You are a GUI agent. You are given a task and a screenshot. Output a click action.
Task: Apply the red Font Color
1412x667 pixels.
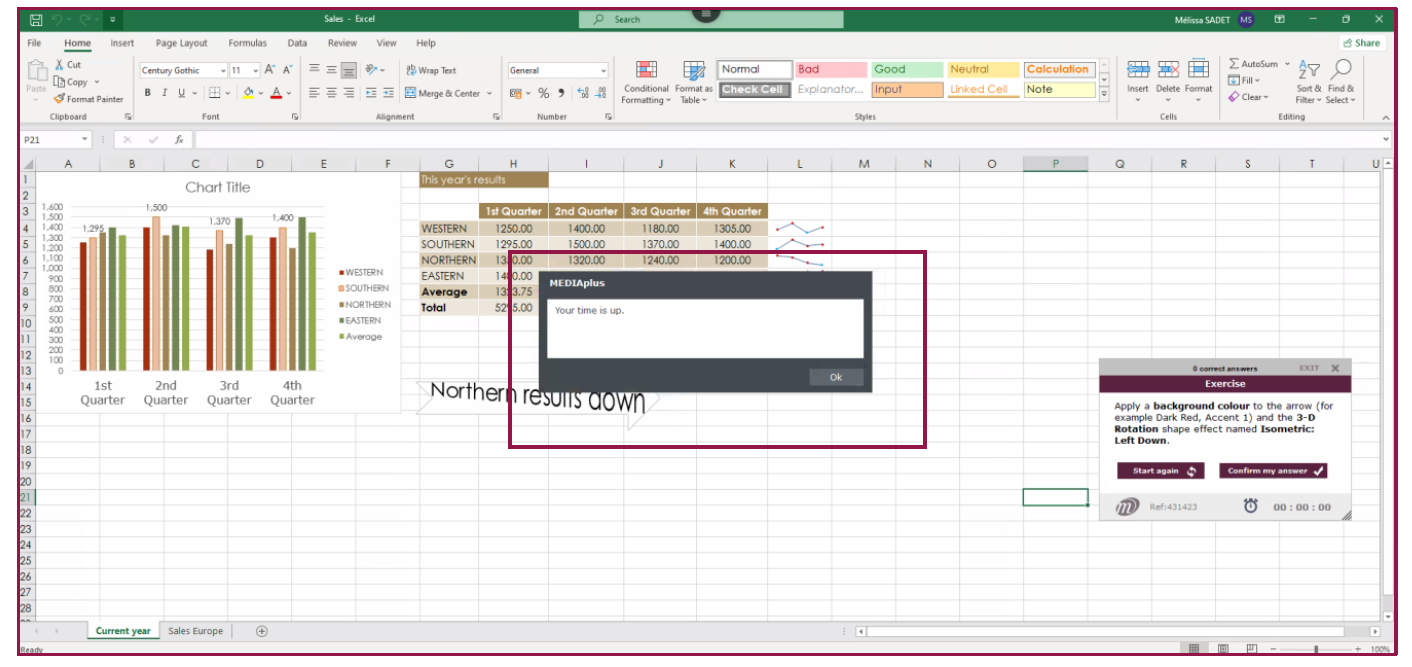click(x=276, y=93)
